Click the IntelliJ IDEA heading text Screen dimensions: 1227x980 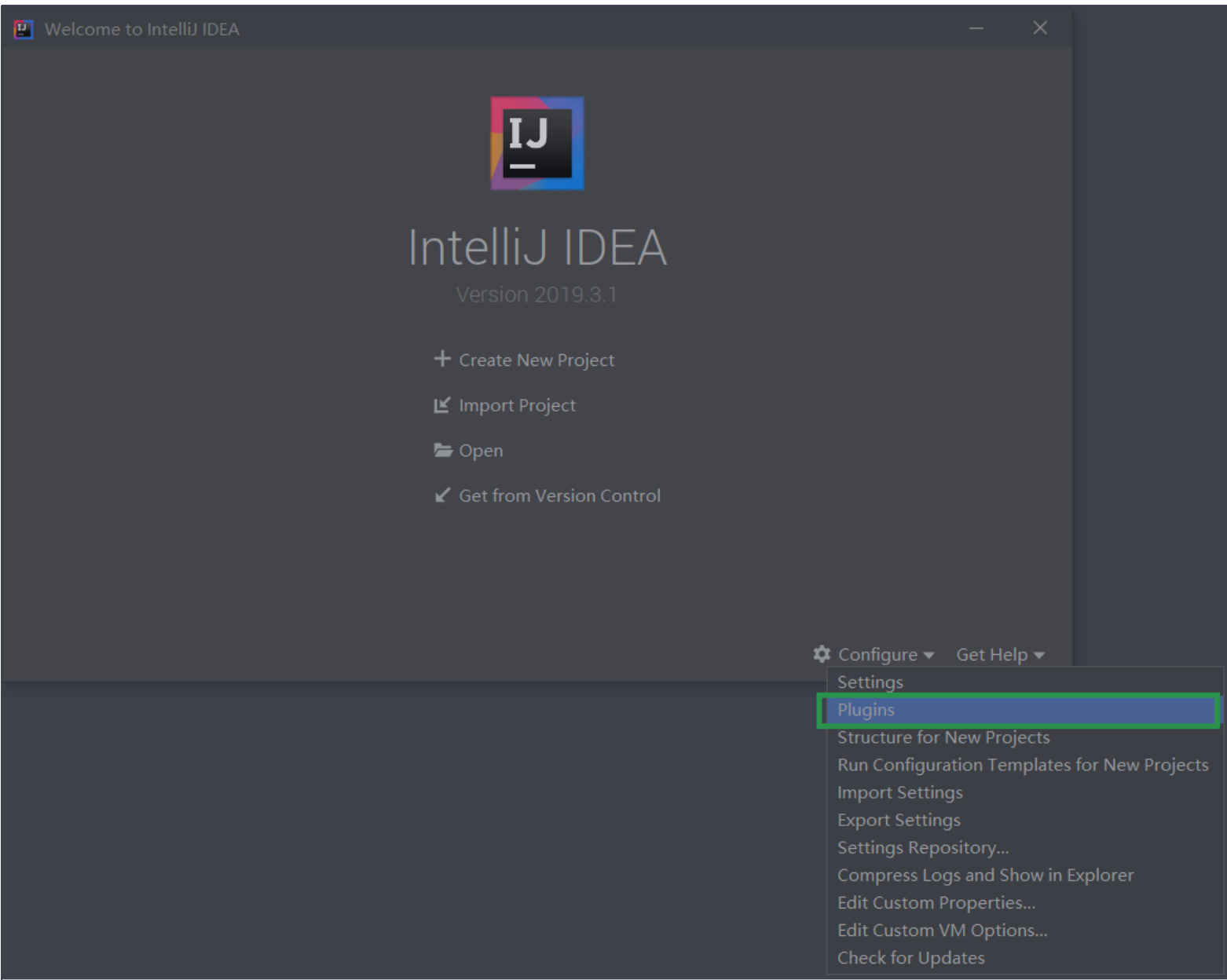click(x=537, y=247)
